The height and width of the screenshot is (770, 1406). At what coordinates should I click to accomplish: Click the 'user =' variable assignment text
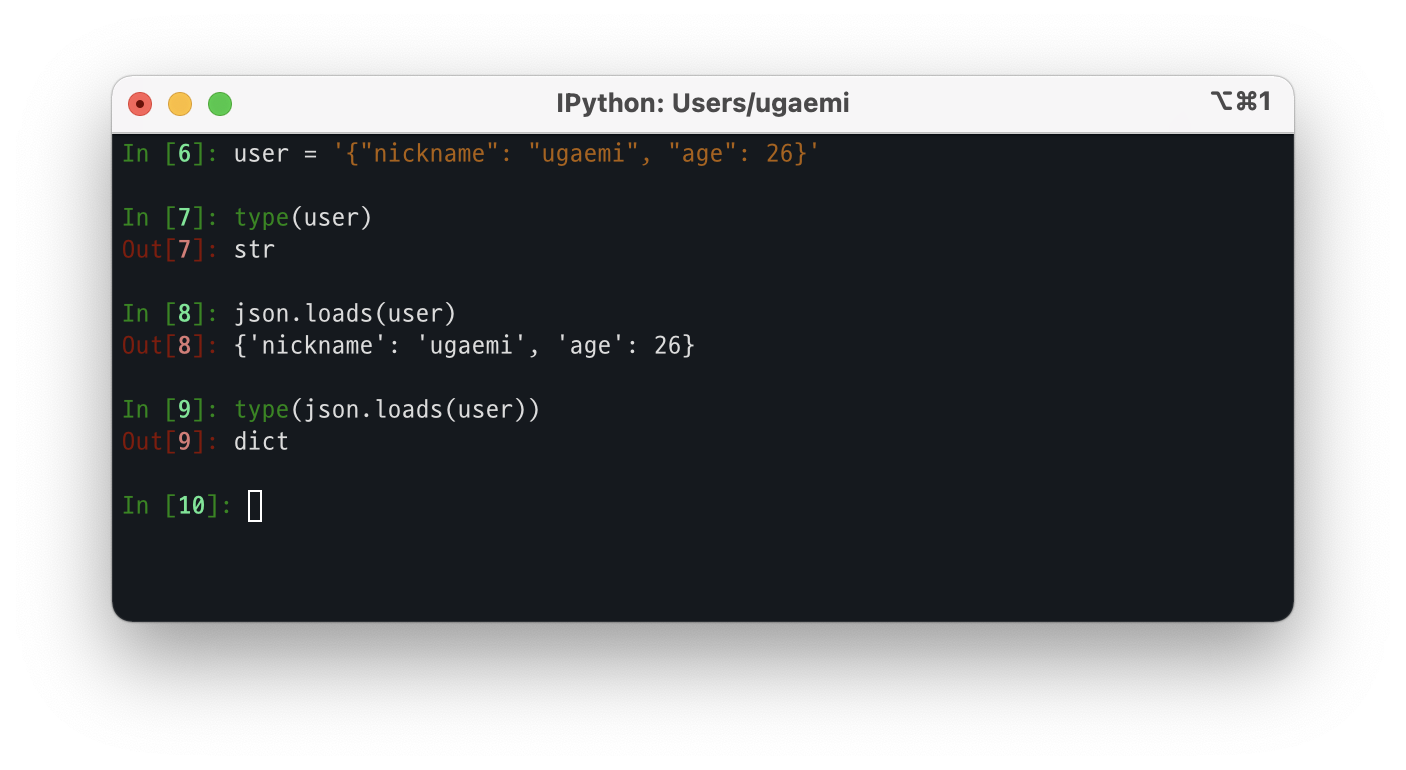click(x=275, y=154)
